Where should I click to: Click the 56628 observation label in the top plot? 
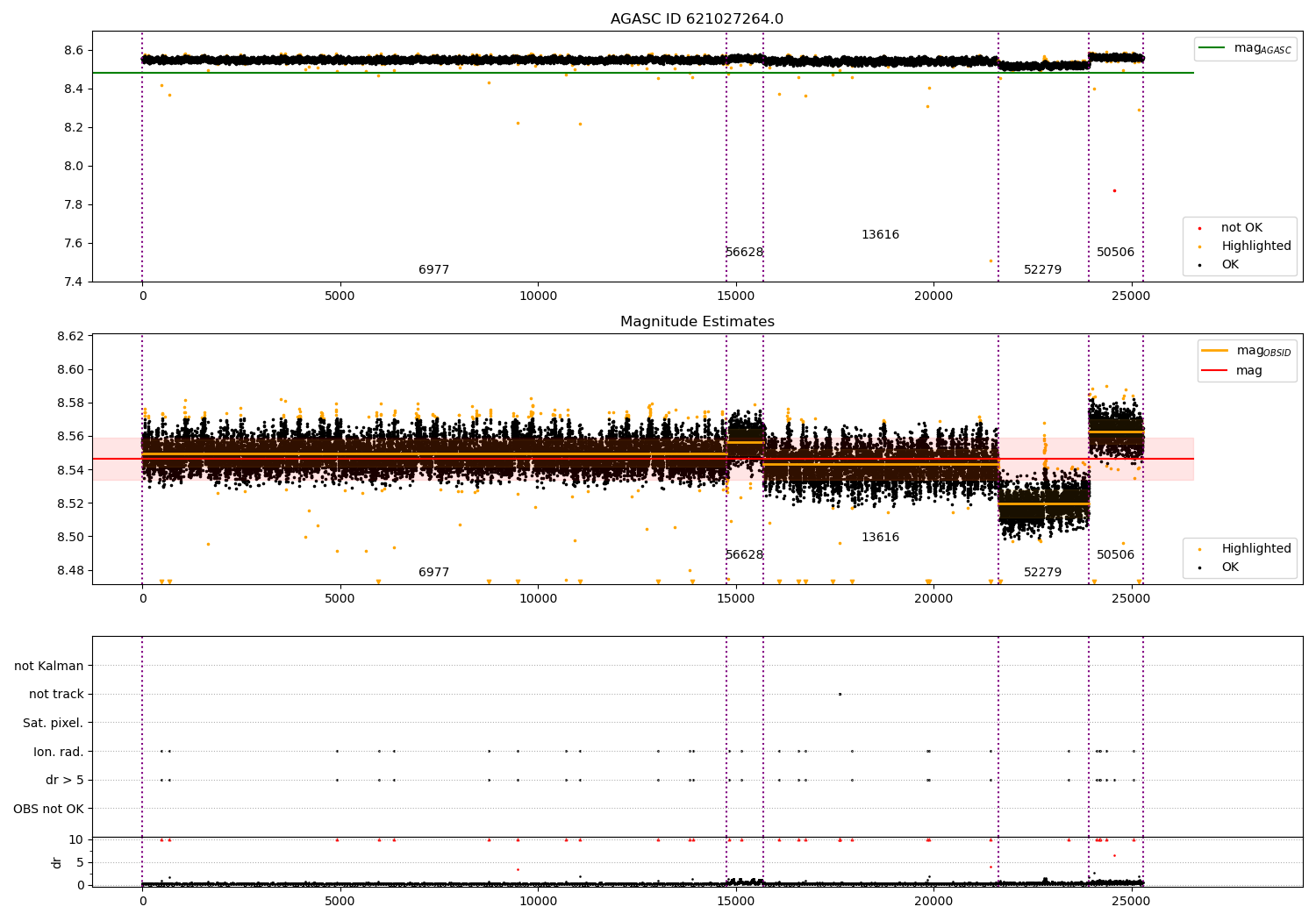tap(744, 253)
